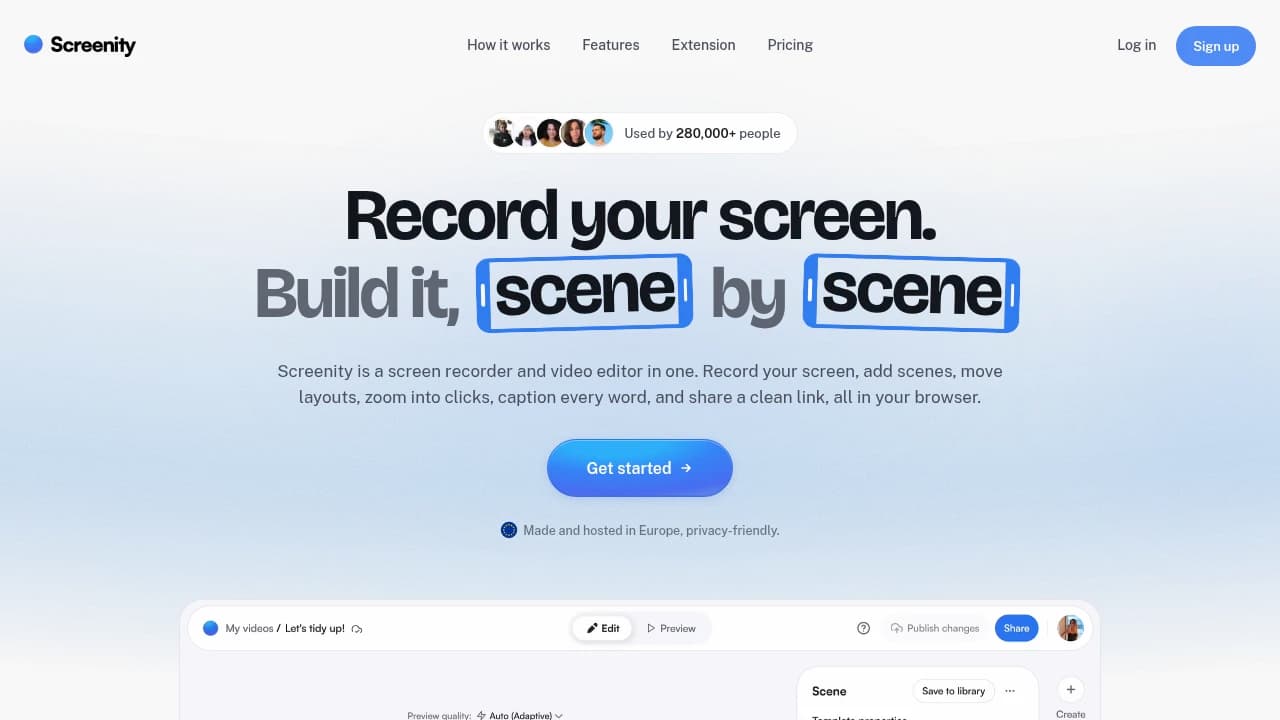Go to the Extension page
The width and height of the screenshot is (1280, 720).
pyautogui.click(x=703, y=45)
